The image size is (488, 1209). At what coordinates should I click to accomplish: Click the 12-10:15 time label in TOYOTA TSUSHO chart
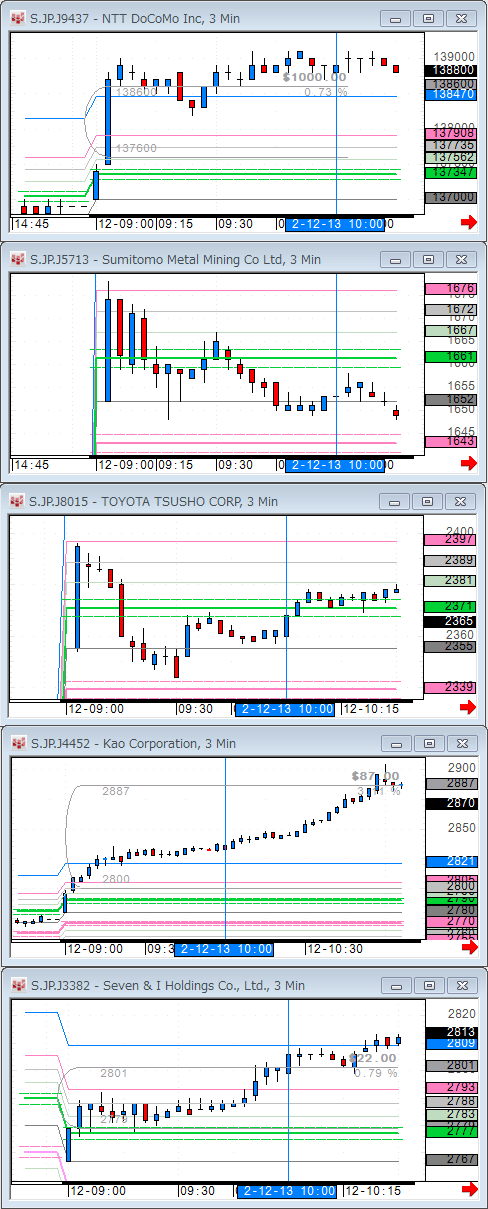(372, 709)
